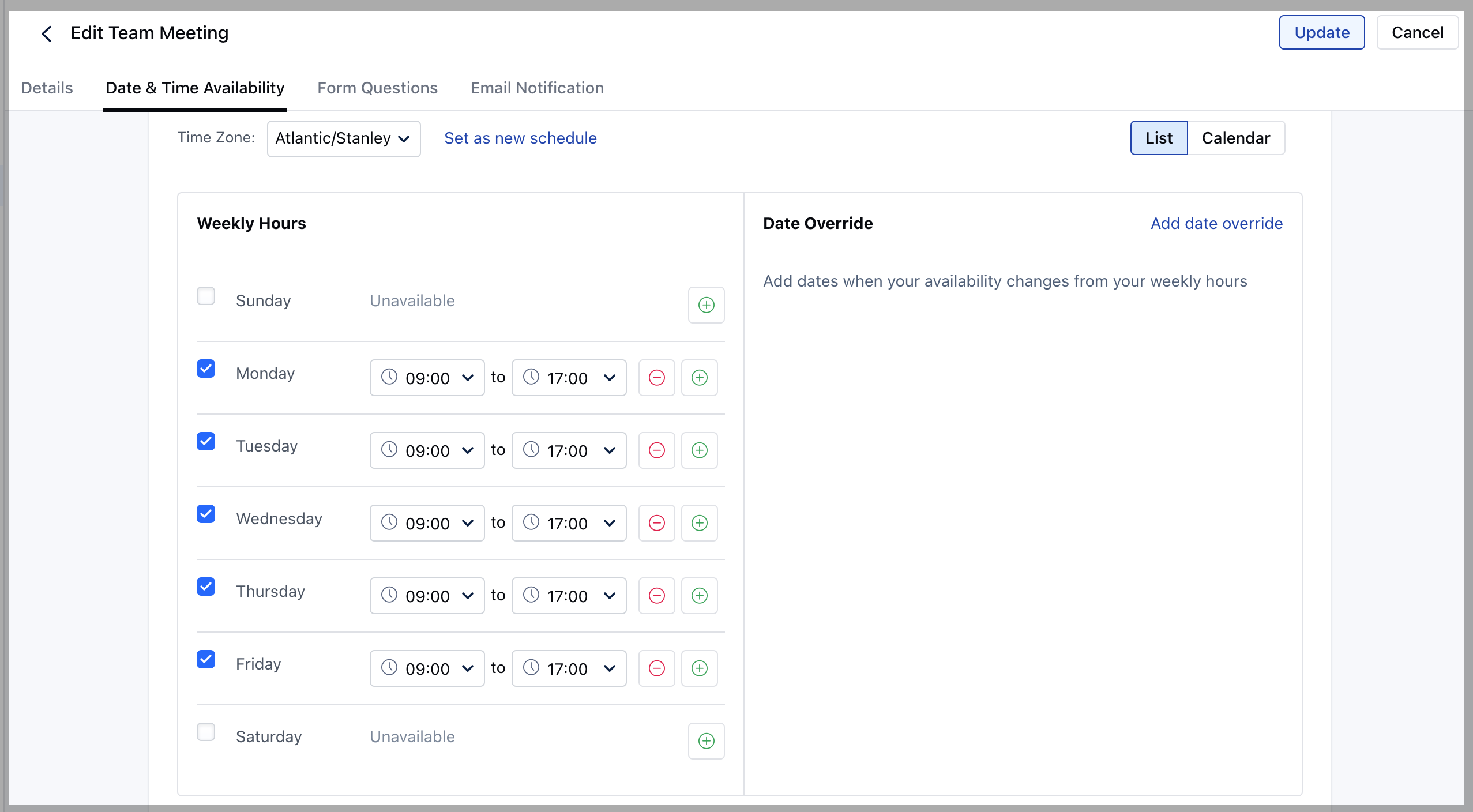Open Friday end time 17:00 dropdown
1473x812 pixels.
569,668
